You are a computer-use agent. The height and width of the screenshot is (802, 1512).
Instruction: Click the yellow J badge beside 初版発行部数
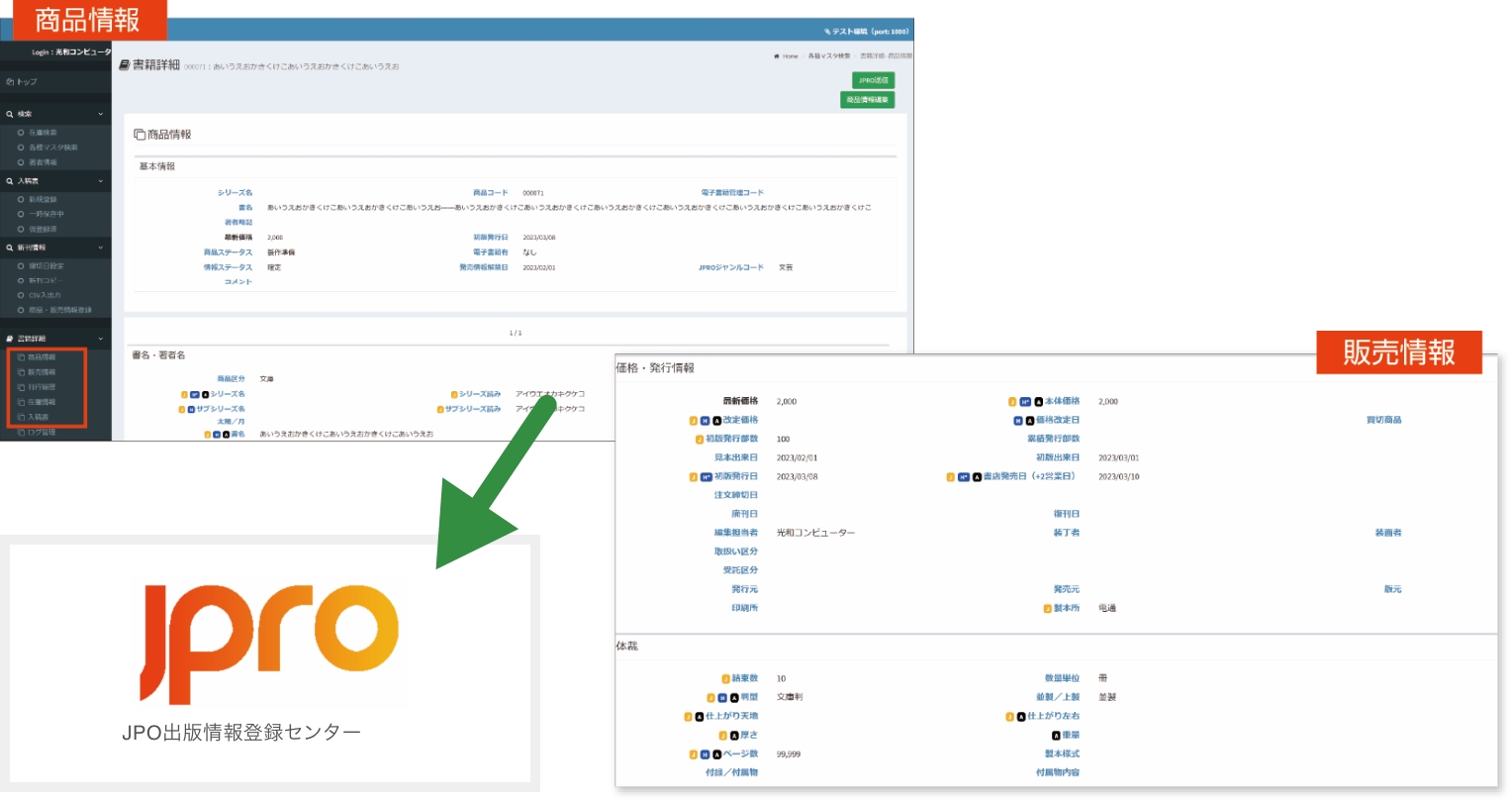click(700, 440)
